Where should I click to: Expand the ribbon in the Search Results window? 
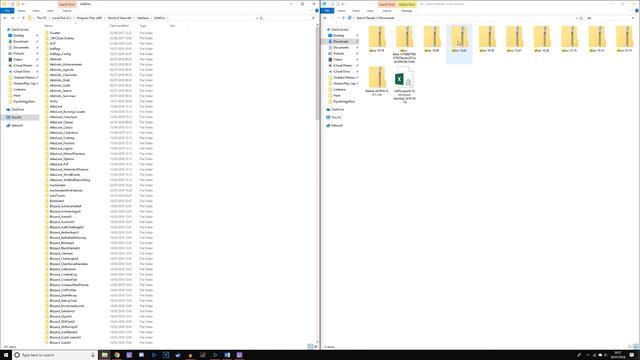coord(632,11)
